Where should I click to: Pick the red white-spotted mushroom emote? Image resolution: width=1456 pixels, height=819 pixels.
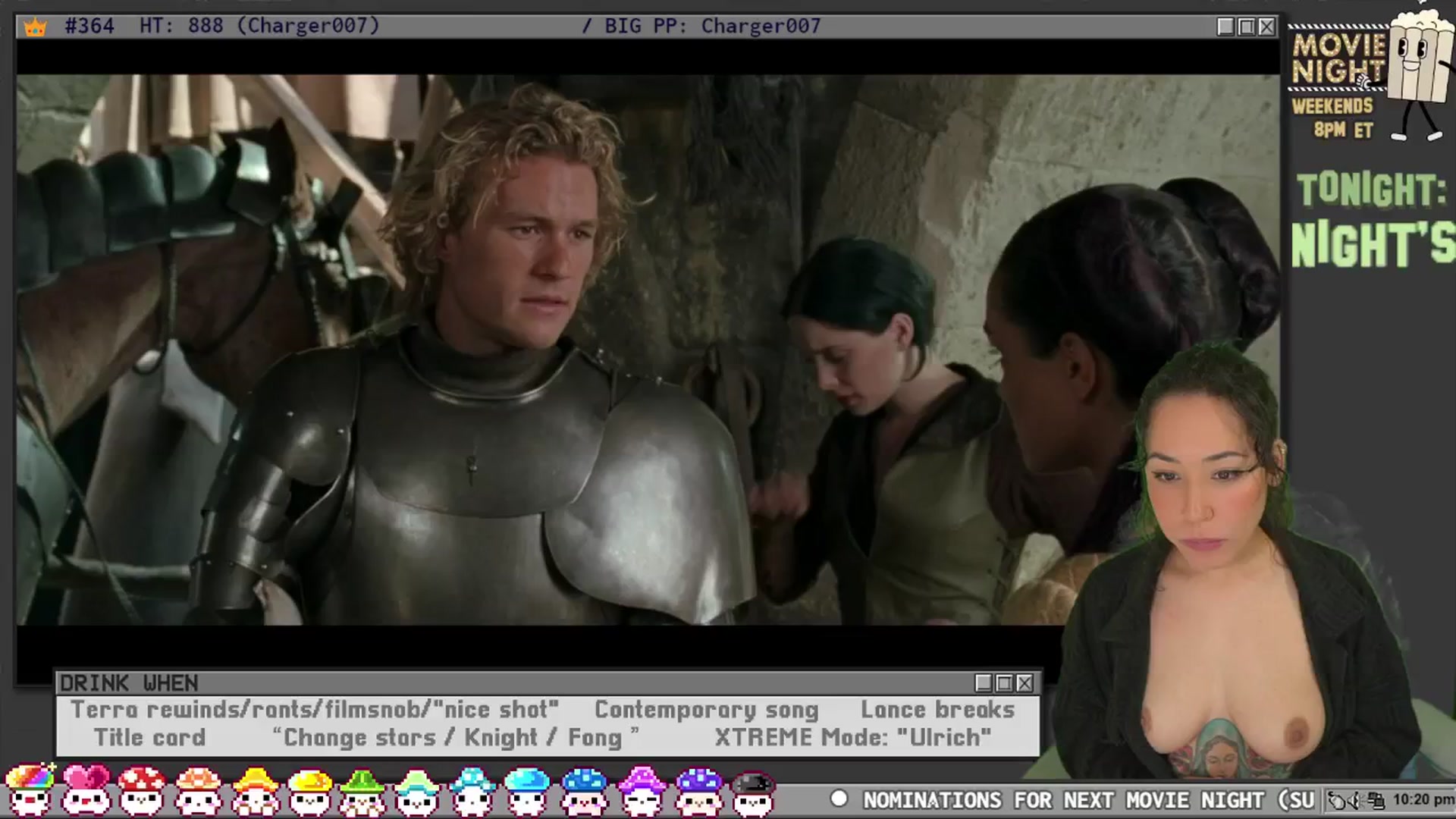tap(142, 789)
